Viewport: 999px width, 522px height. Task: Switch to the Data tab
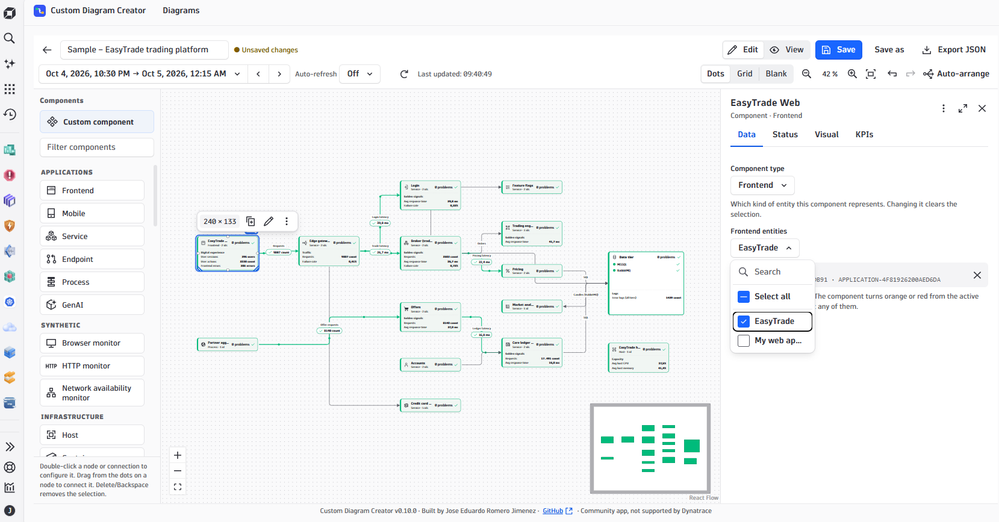click(x=746, y=134)
